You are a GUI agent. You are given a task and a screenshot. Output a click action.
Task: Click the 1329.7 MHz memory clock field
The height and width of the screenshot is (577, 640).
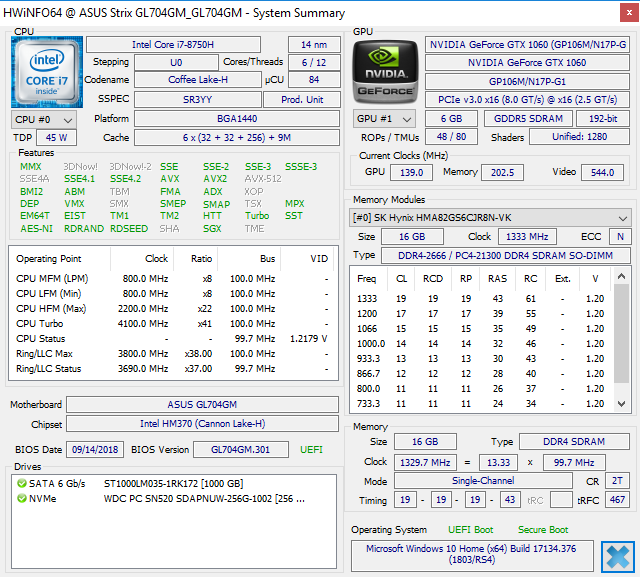(425, 463)
